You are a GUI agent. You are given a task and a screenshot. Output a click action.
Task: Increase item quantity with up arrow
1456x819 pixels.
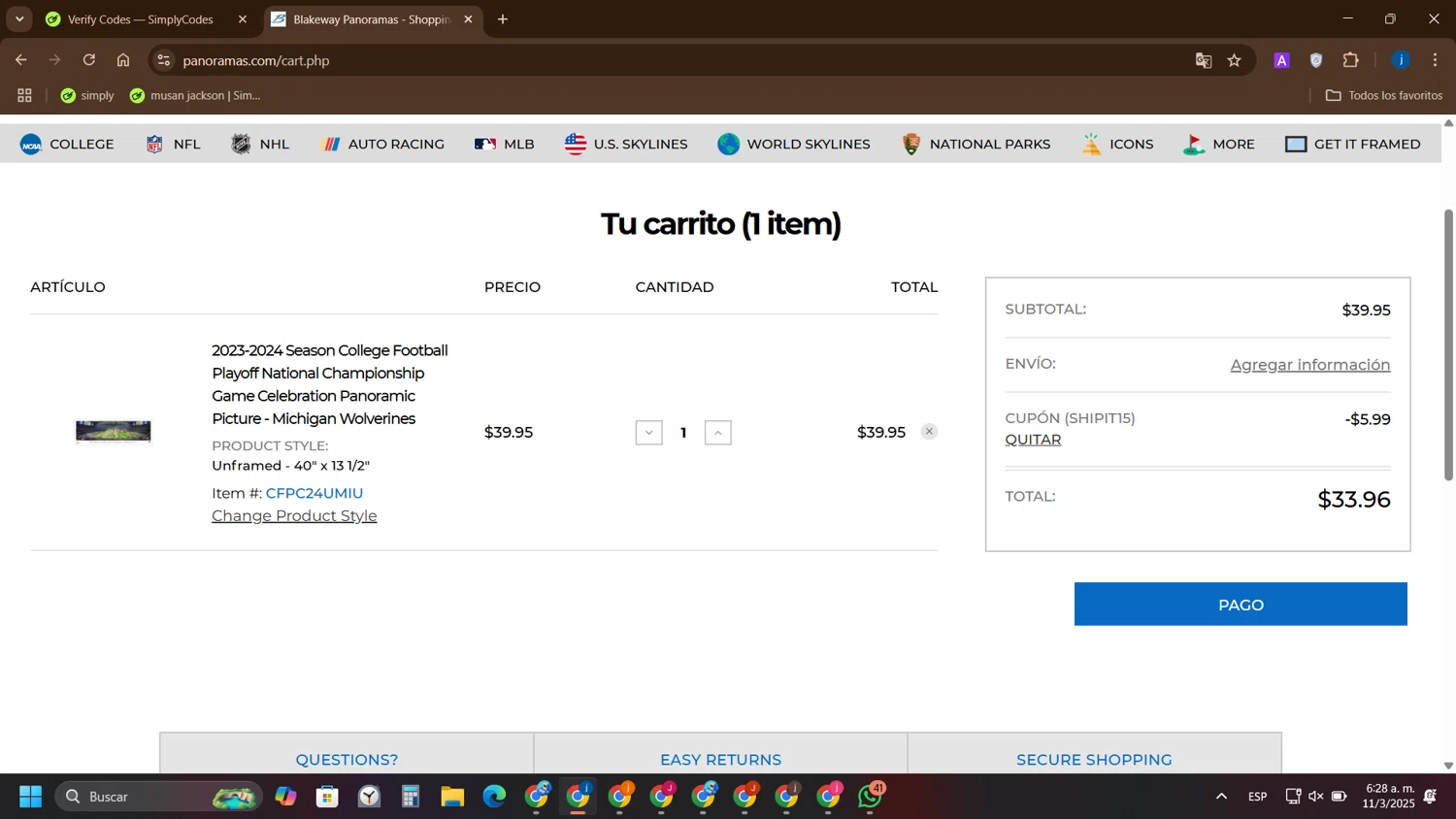pos(717,433)
